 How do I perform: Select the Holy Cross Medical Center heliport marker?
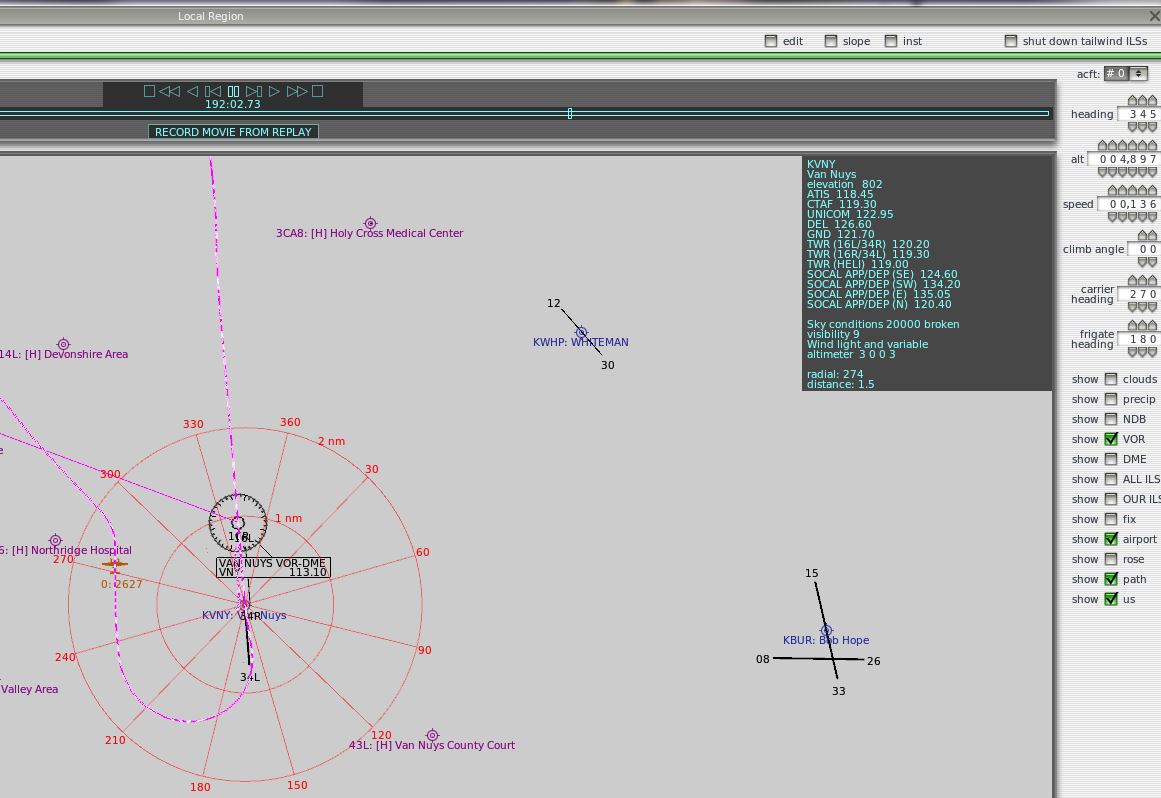[x=370, y=223]
